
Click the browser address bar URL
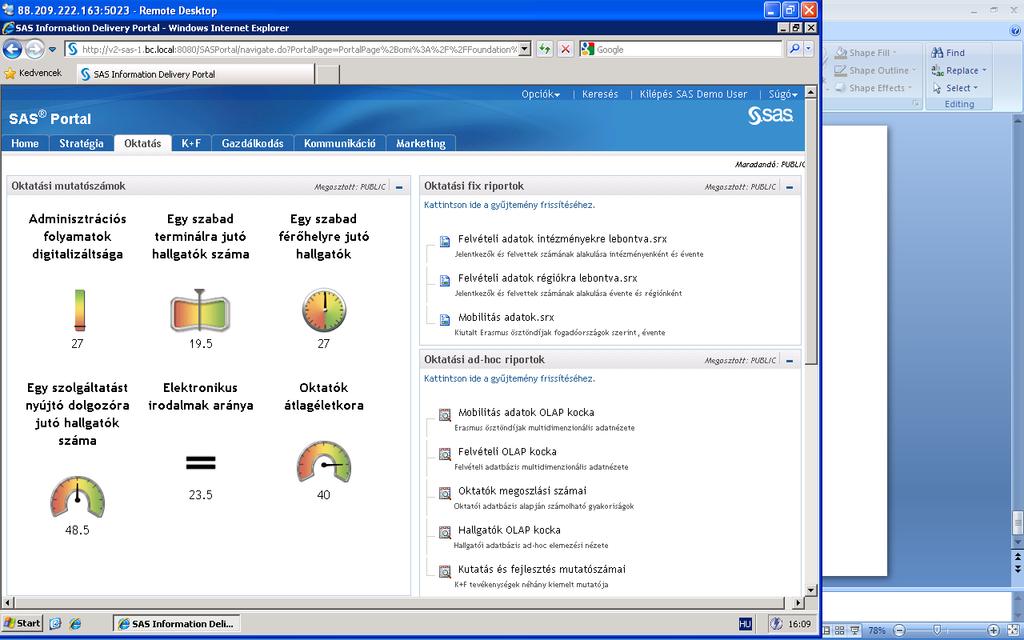click(x=299, y=49)
